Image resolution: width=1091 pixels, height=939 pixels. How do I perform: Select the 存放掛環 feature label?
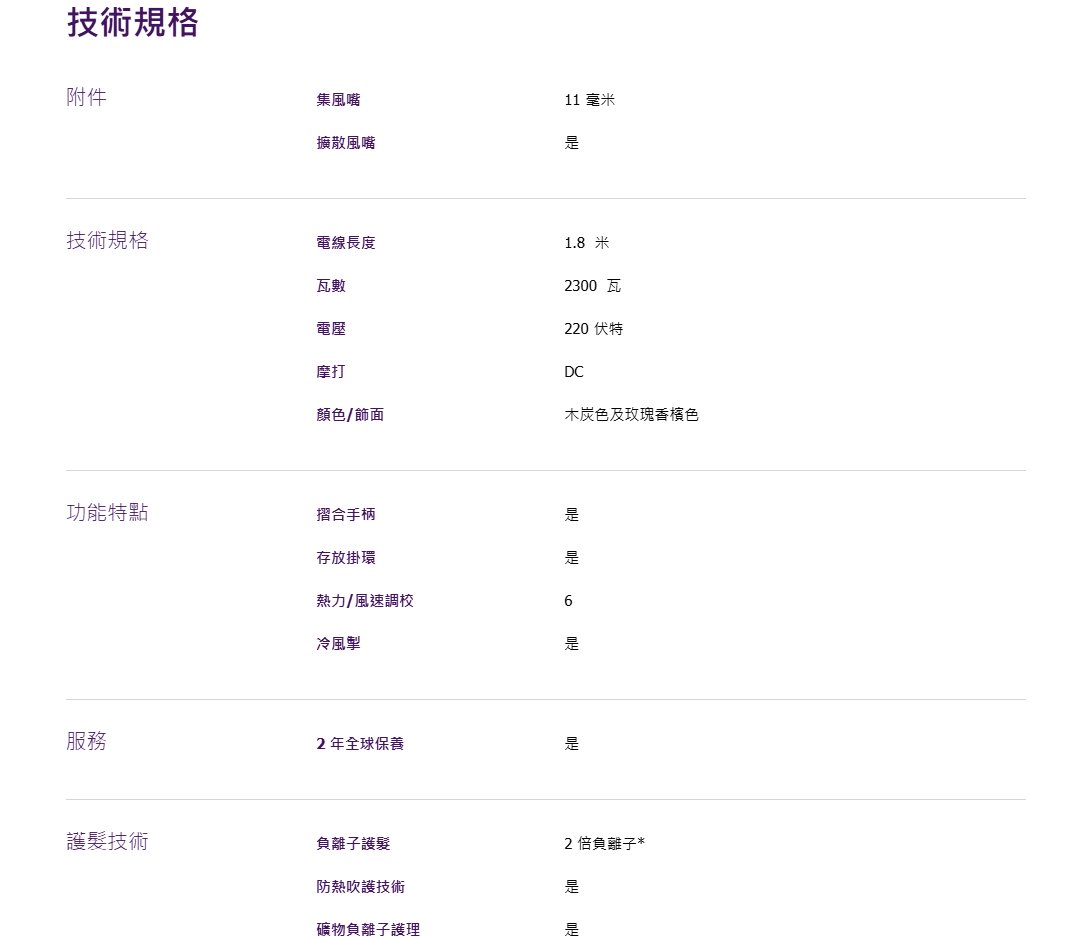pyautogui.click(x=346, y=558)
